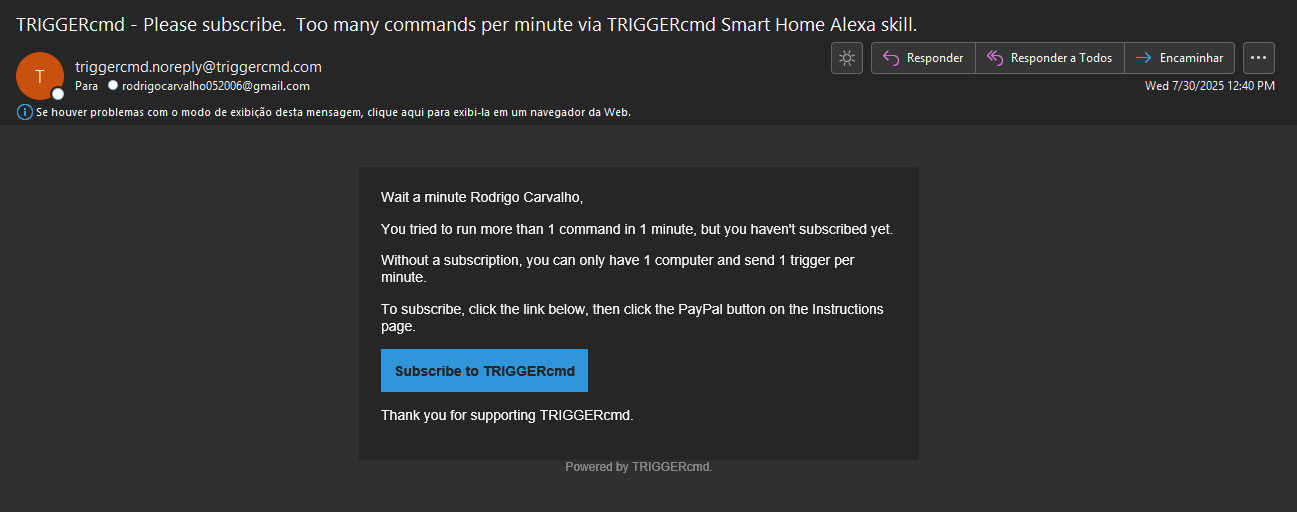The height and width of the screenshot is (512, 1297).
Task: Open the three-dots more actions menu
Action: pyautogui.click(x=1259, y=58)
